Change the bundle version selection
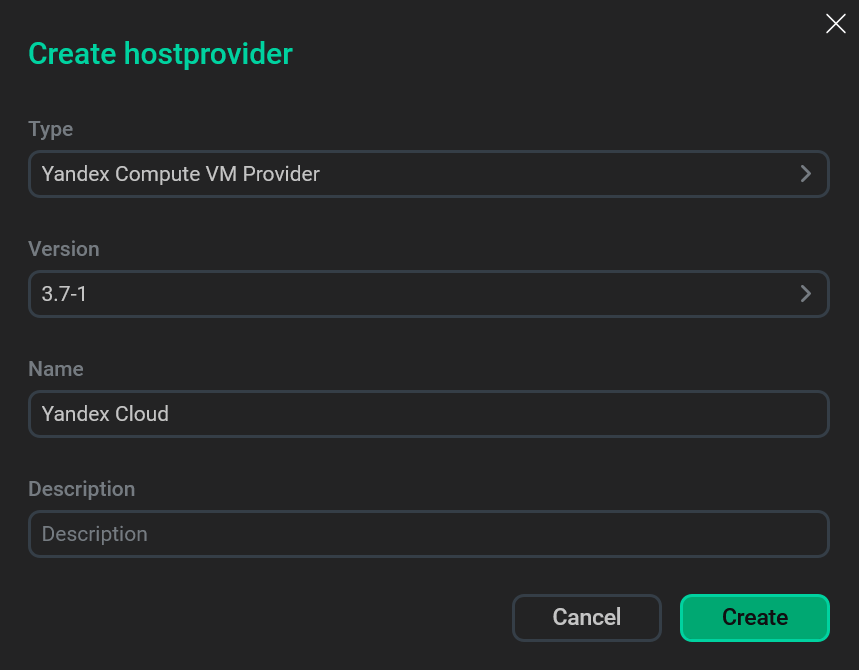Image resolution: width=859 pixels, height=670 pixels. coord(428,294)
